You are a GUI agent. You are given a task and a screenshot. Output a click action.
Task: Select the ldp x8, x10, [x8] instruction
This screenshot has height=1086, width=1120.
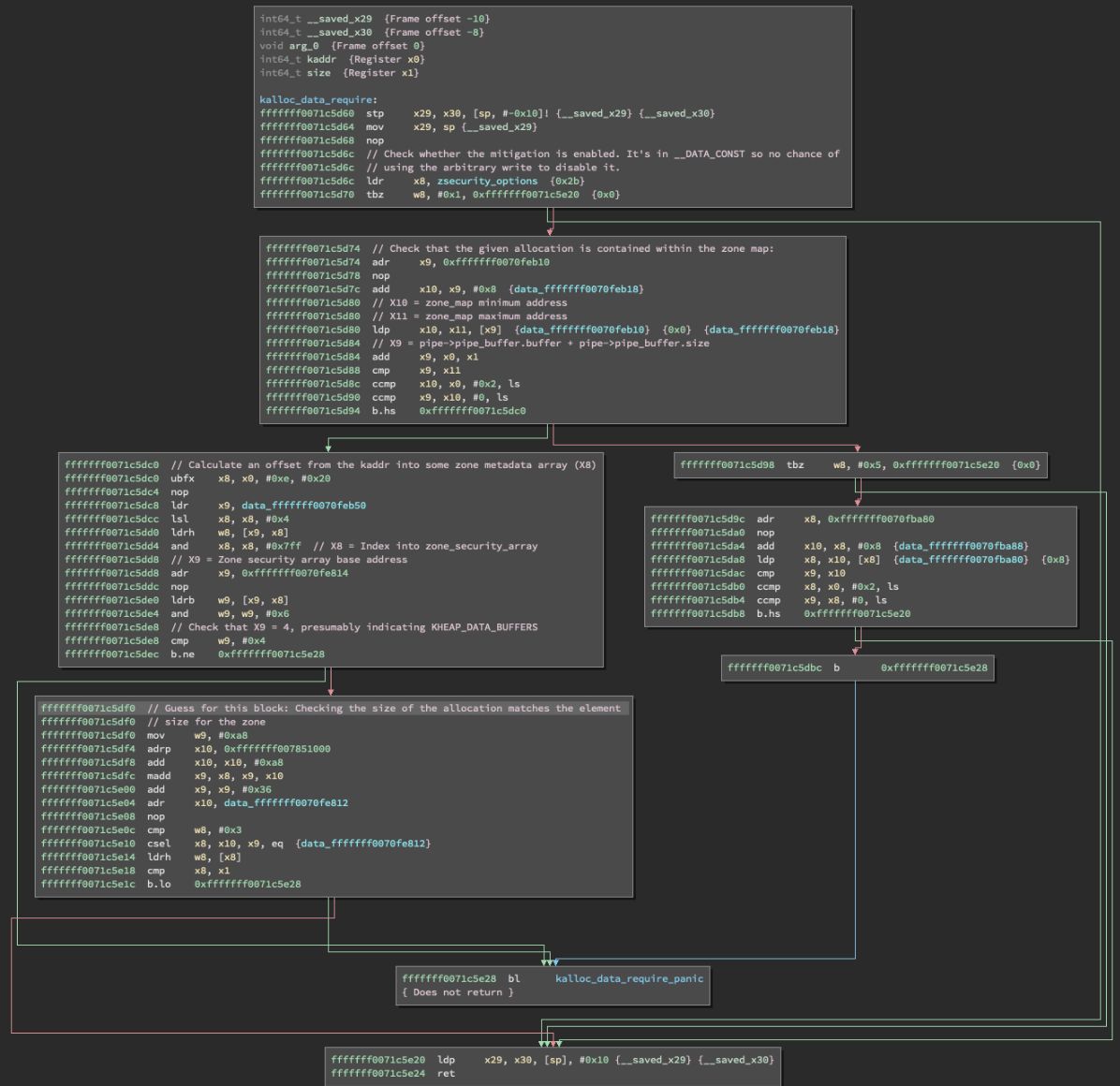point(860,560)
